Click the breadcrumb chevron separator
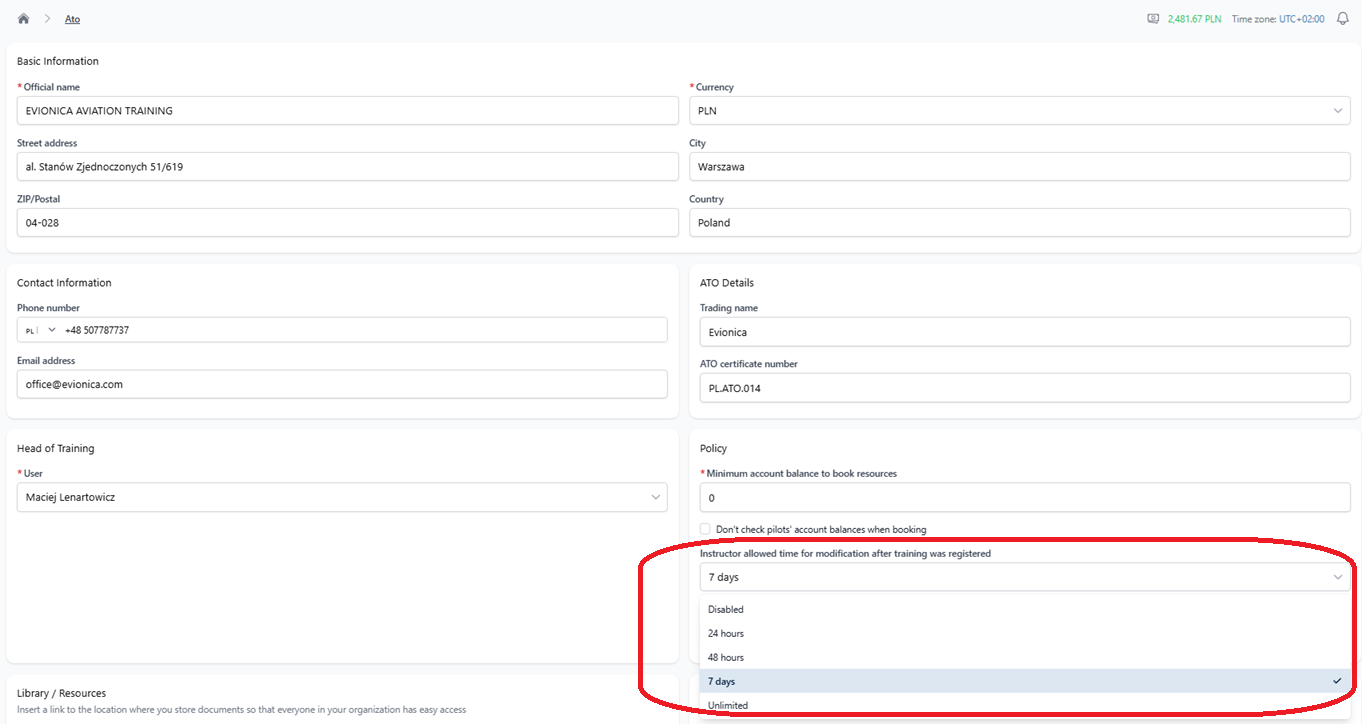The width and height of the screenshot is (1362, 724). tap(47, 19)
